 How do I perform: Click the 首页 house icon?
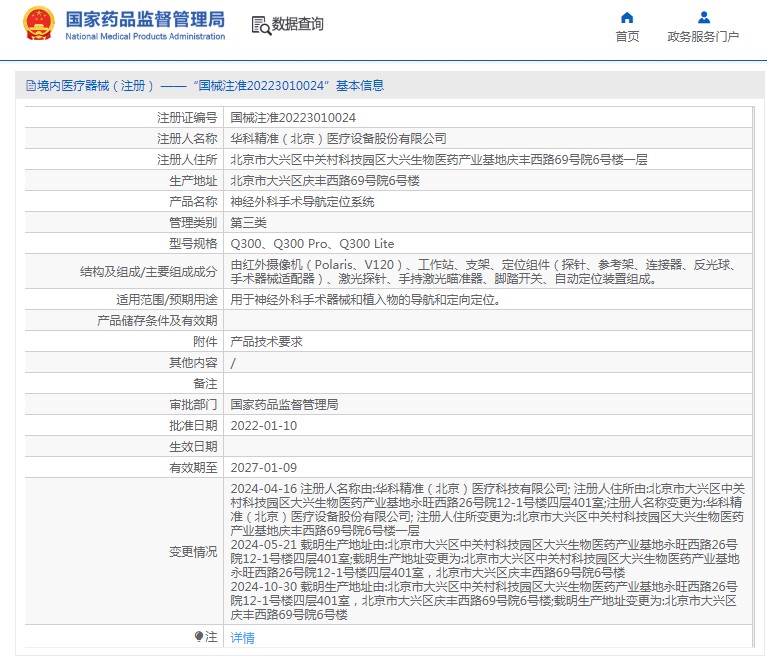[627, 17]
